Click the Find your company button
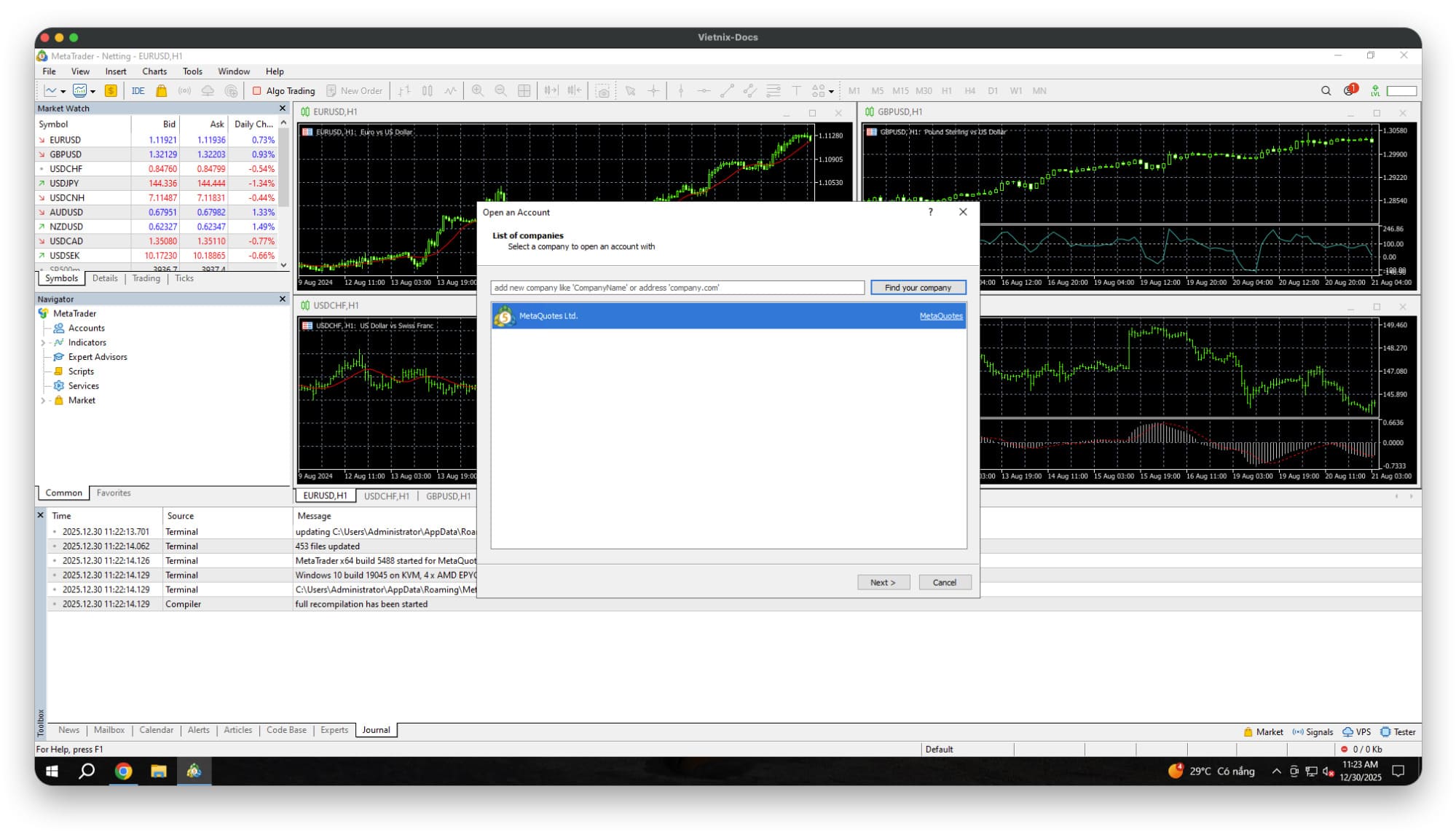 point(918,288)
